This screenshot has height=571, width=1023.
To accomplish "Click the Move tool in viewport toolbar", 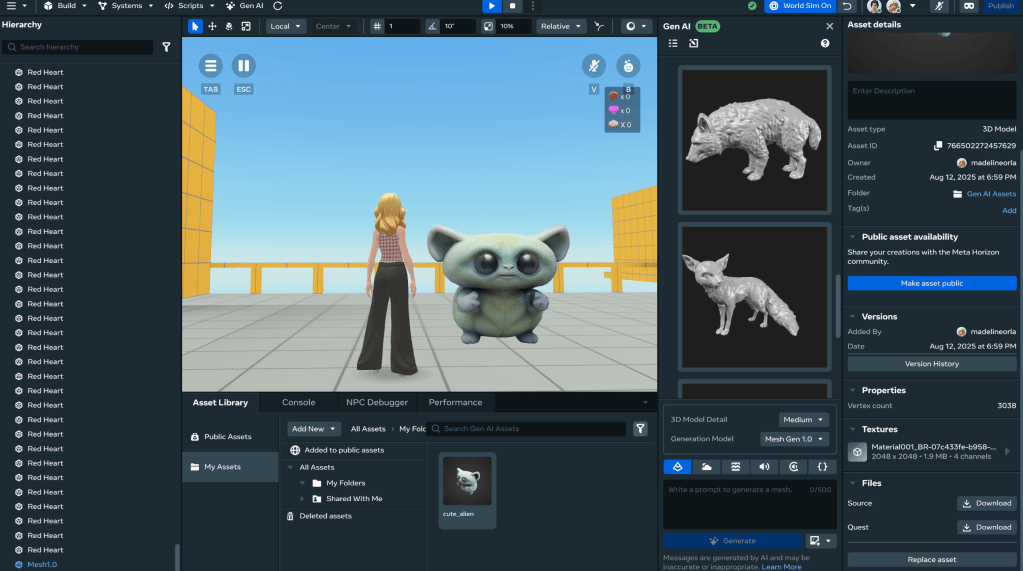I will [x=213, y=26].
